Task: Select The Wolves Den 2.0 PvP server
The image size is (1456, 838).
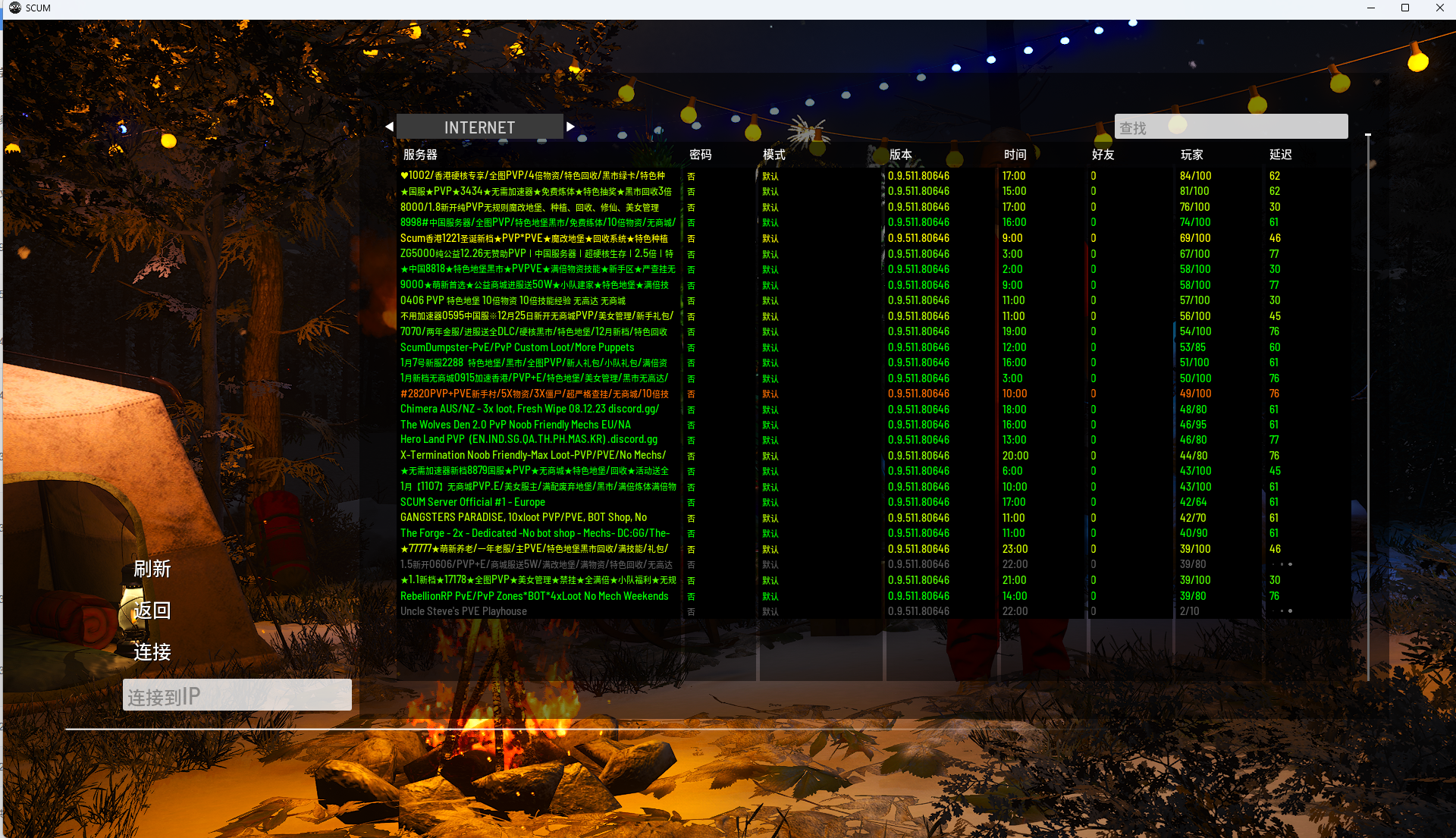Action: [x=872, y=425]
